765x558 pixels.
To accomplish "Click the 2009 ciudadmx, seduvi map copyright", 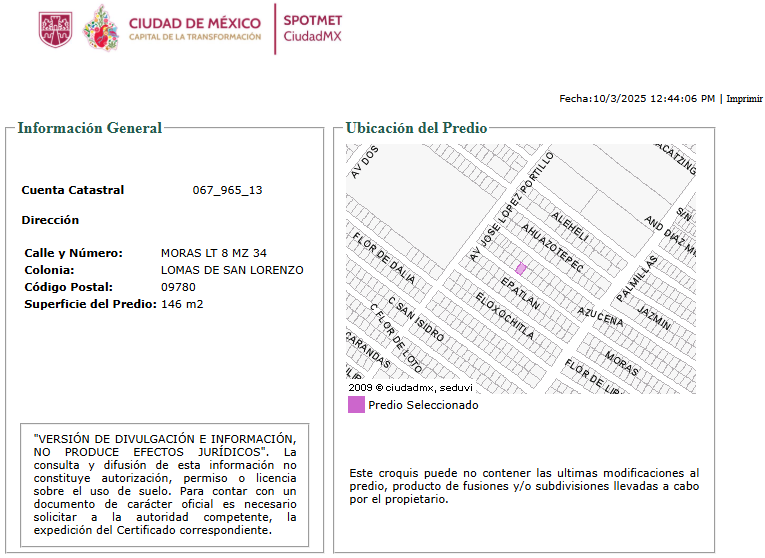I will tap(410, 388).
